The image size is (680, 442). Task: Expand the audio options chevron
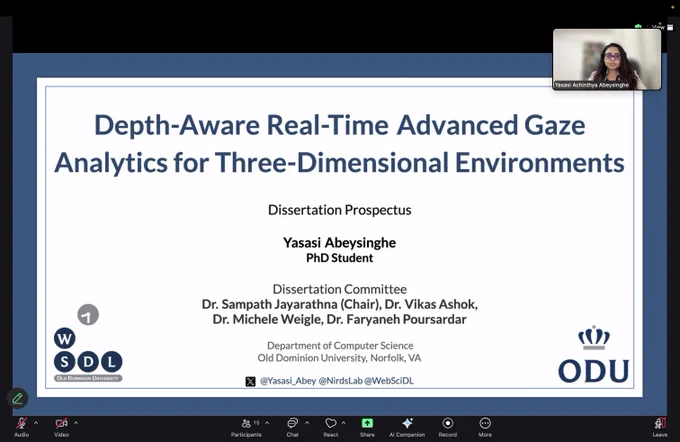point(36,423)
